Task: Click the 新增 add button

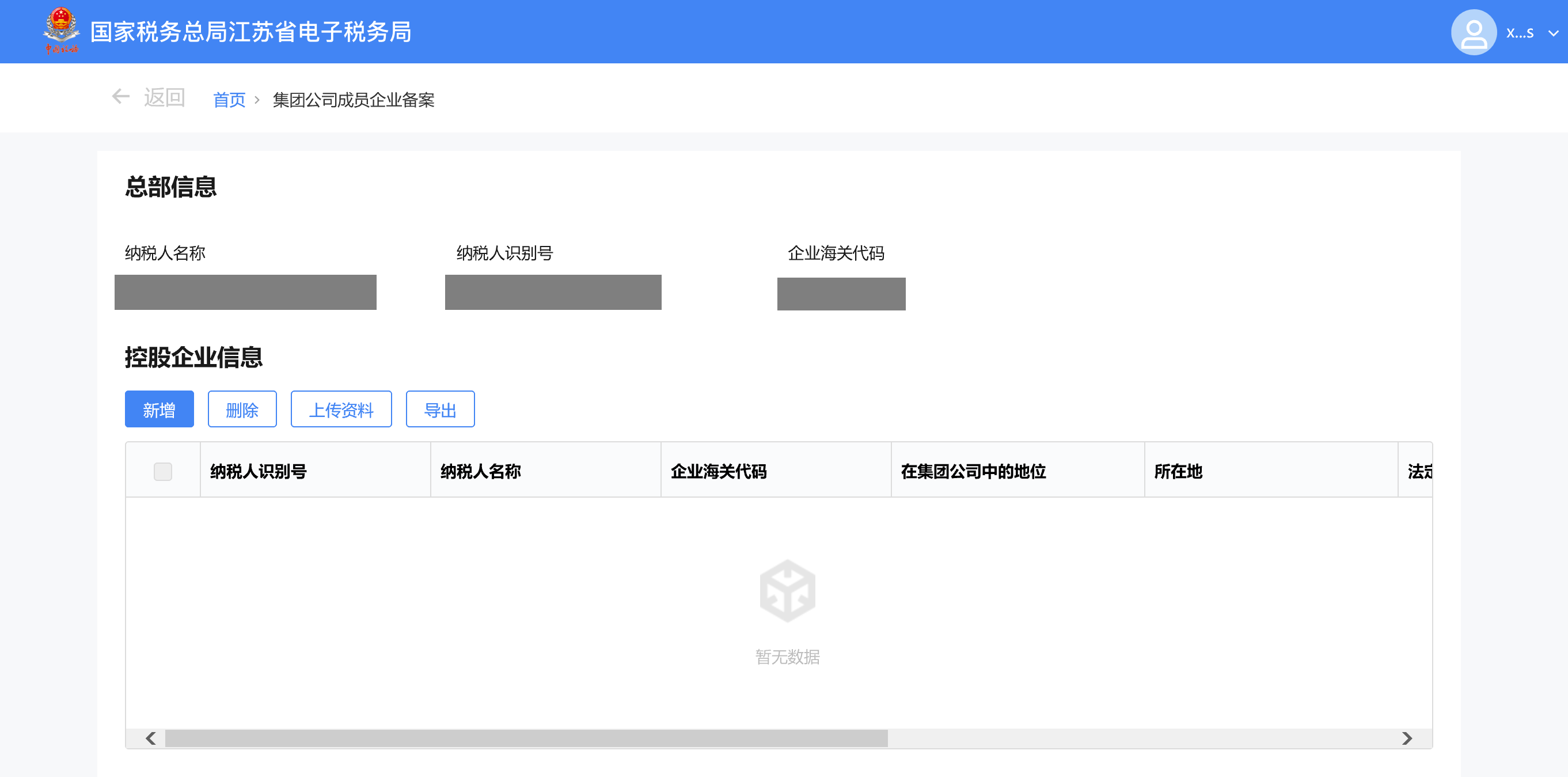Action: pos(159,409)
